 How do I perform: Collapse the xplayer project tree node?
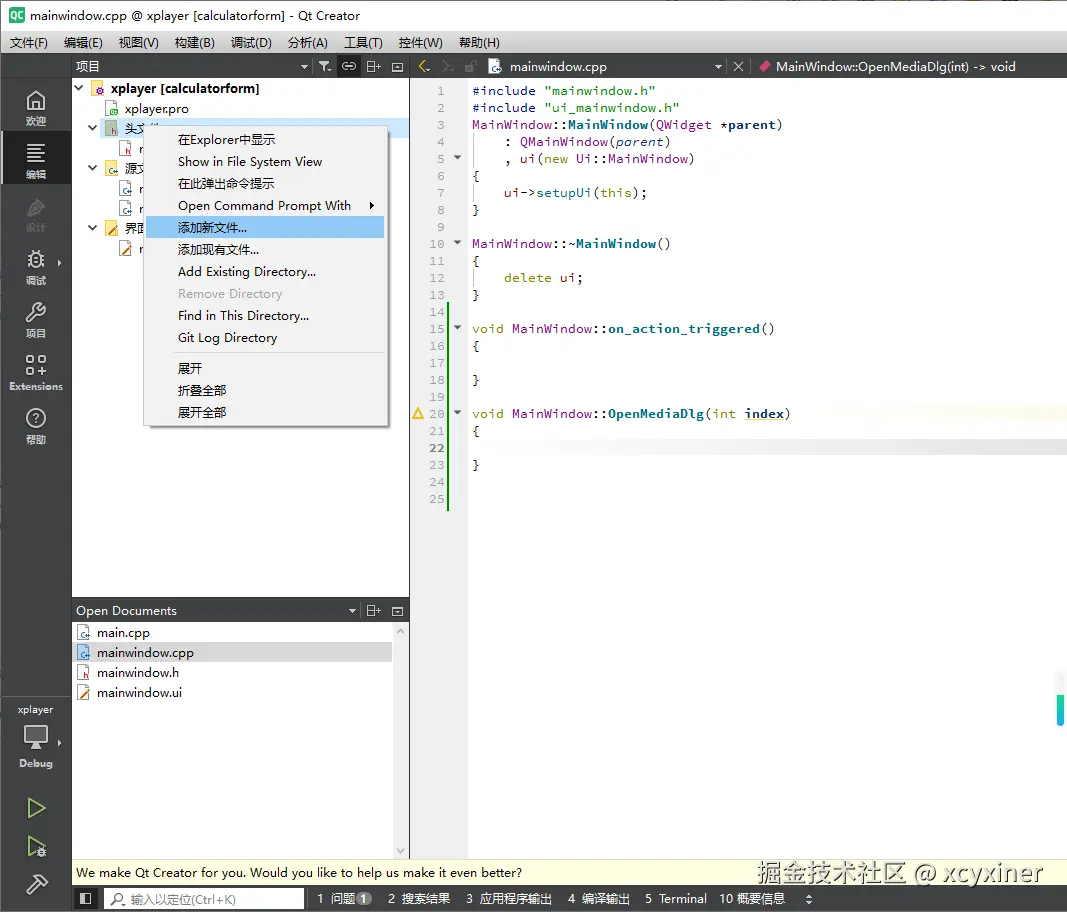point(79,88)
